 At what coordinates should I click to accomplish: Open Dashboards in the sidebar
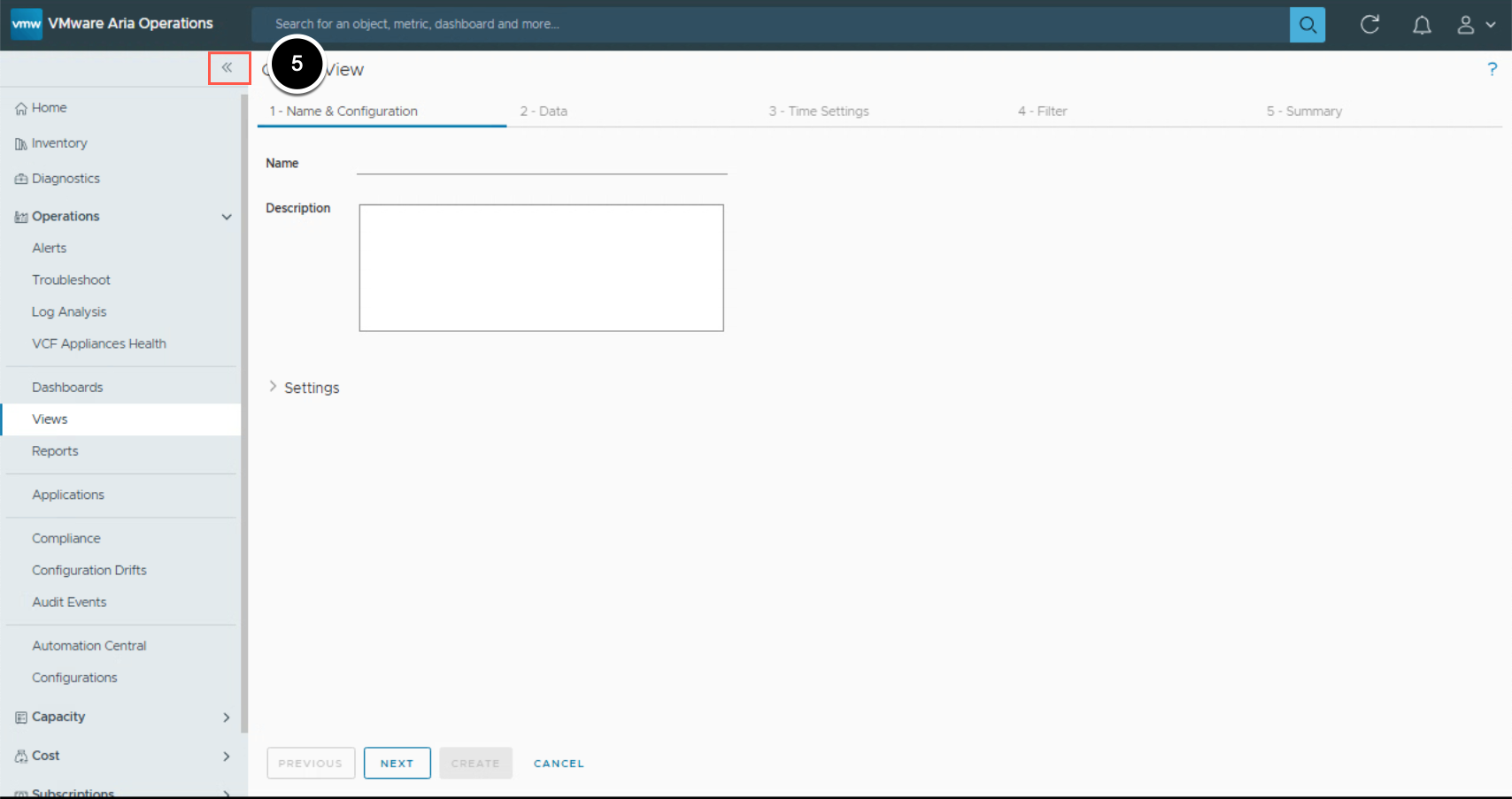(67, 388)
